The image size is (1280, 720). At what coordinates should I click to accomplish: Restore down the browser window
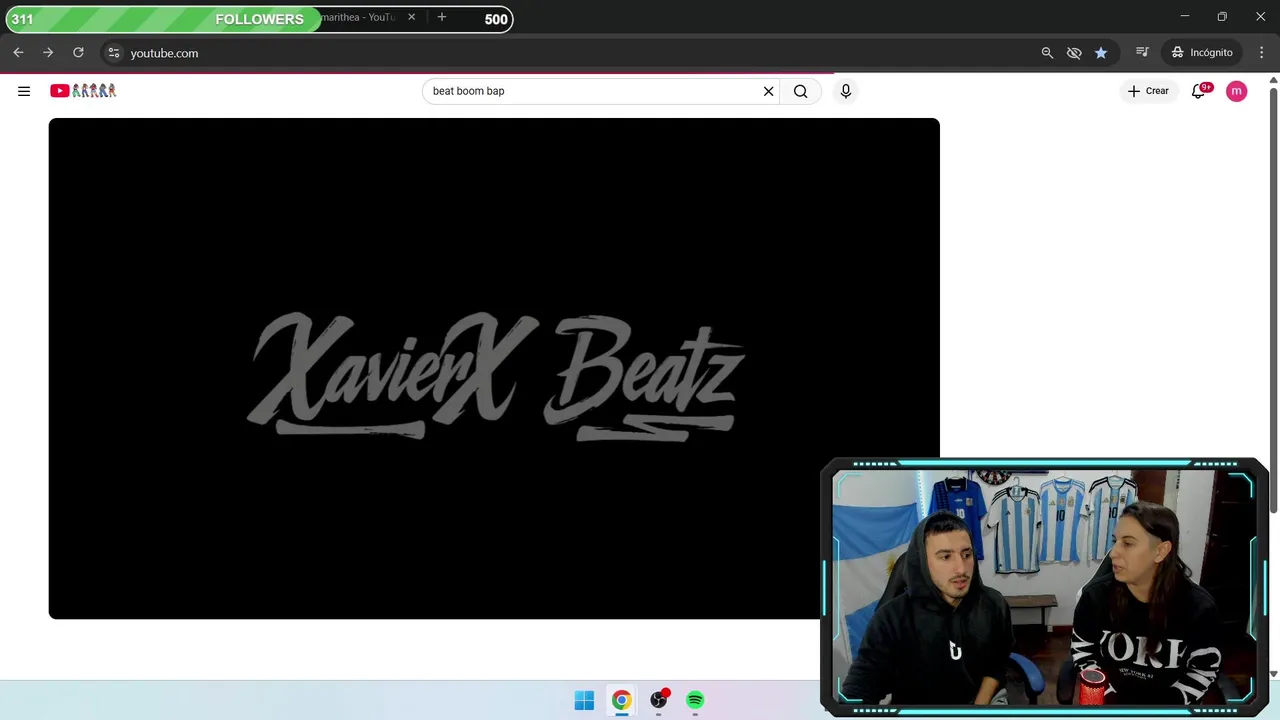click(x=1222, y=17)
